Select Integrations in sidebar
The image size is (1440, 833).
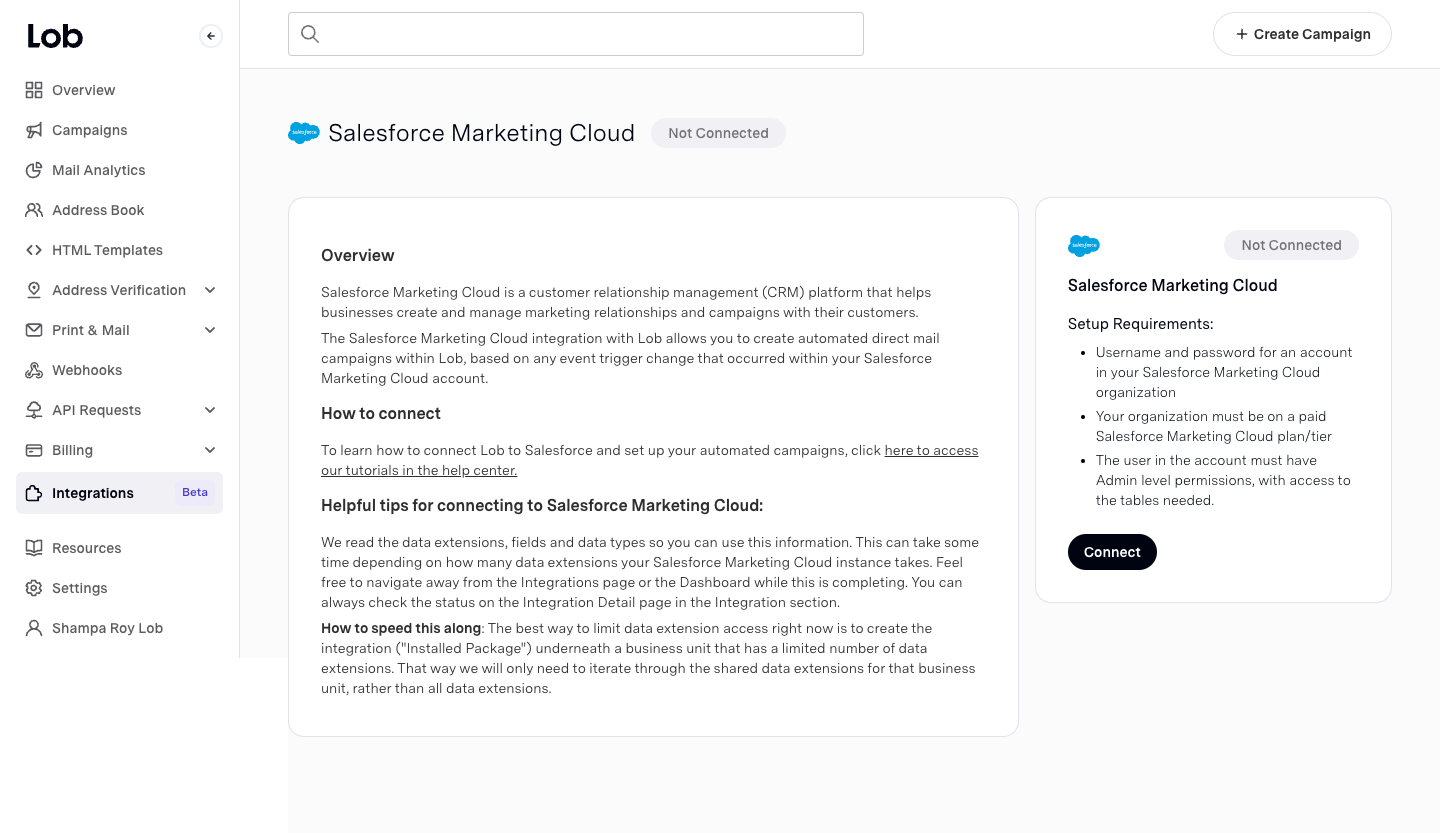[x=119, y=493]
